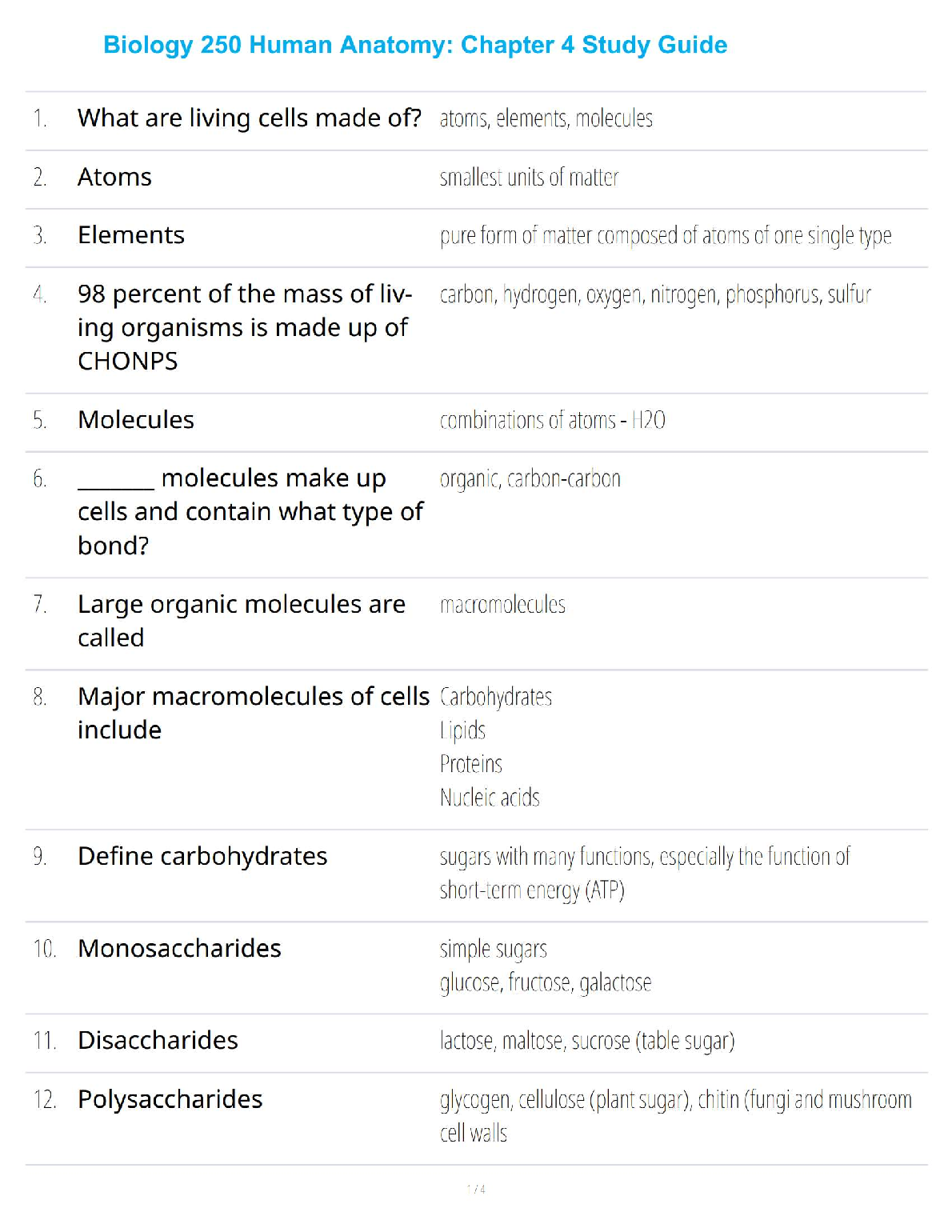The height and width of the screenshot is (1232, 952).
Task: Select the term "Atoms"
Action: 114,177
